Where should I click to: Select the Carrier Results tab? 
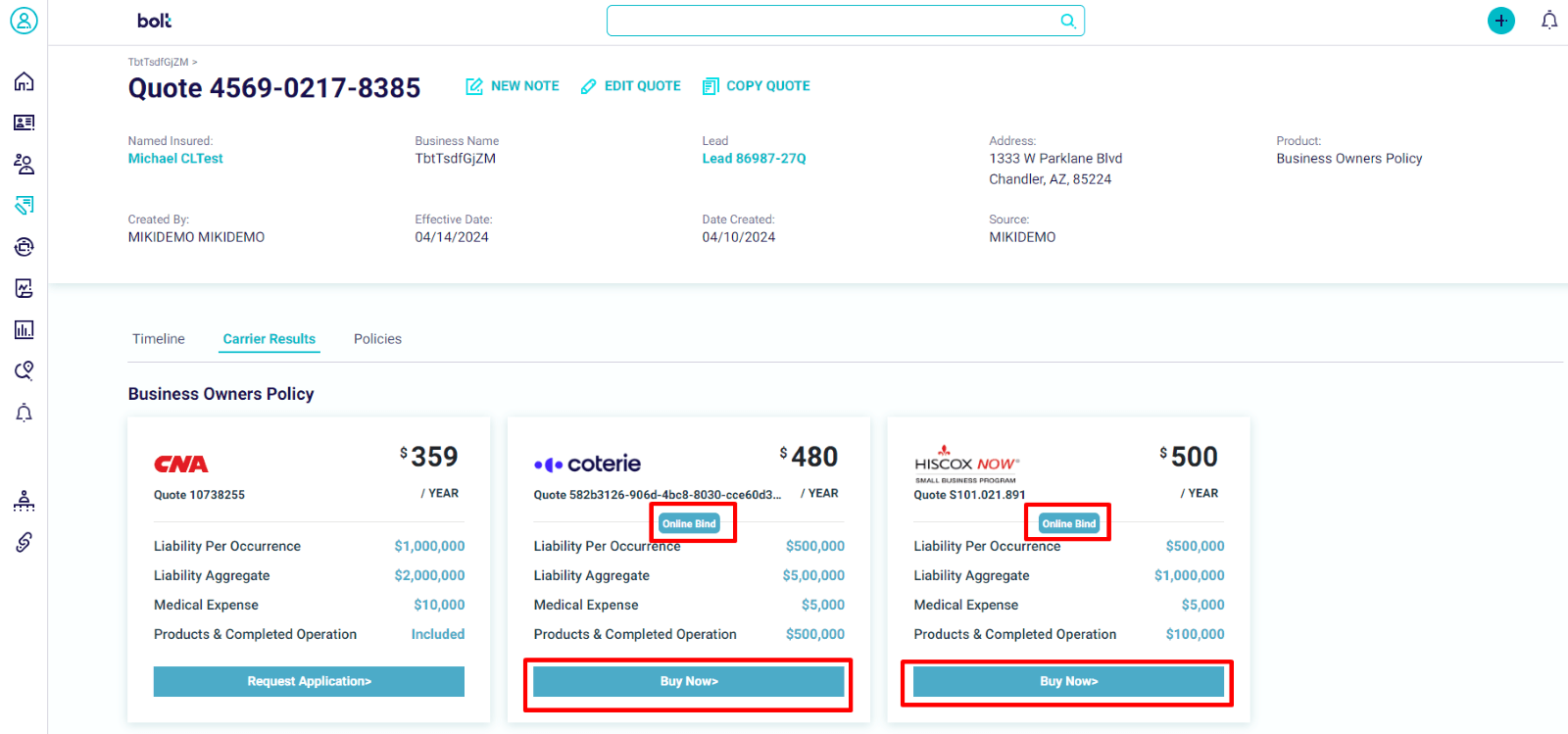point(269,339)
